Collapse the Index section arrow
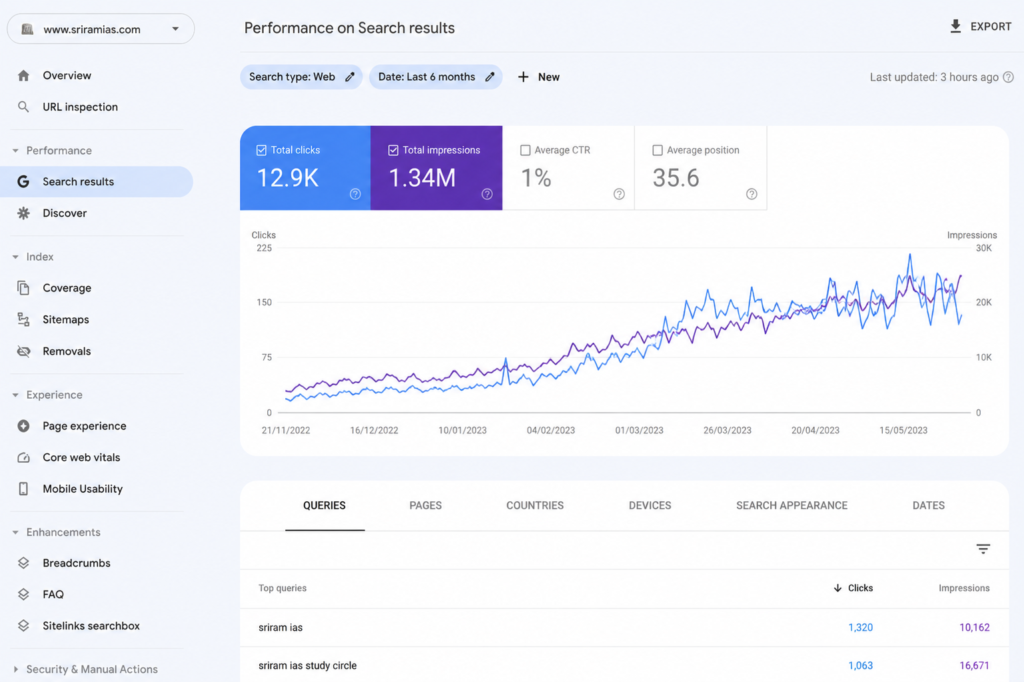This screenshot has height=682, width=1024. (x=15, y=257)
